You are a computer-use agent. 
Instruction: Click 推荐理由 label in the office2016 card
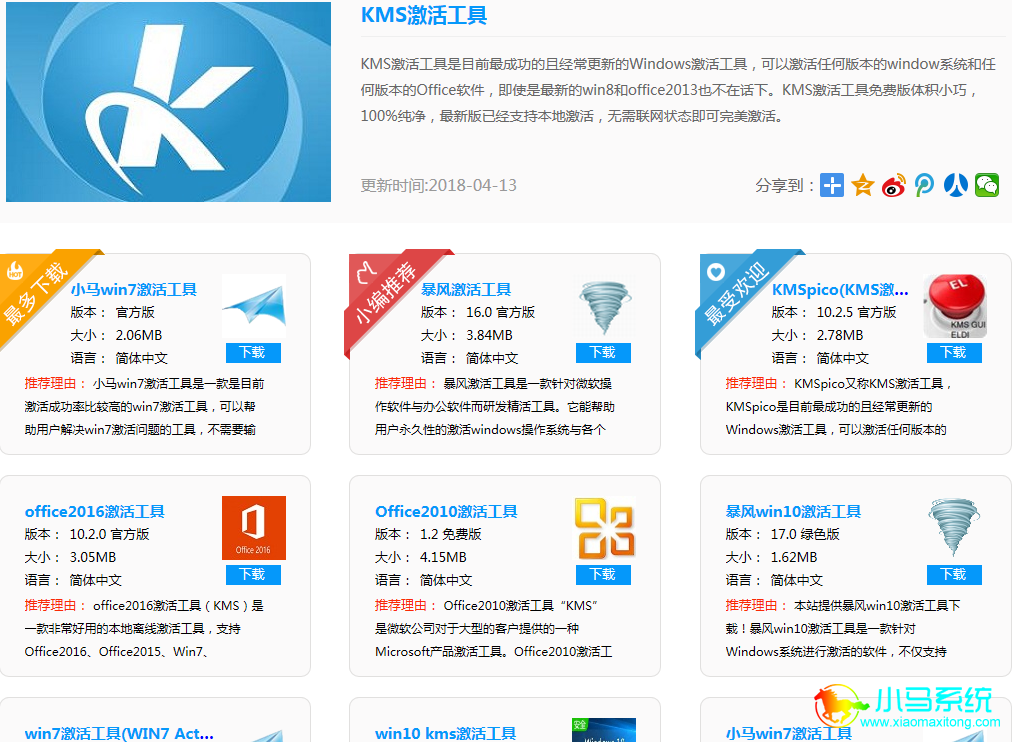click(x=55, y=605)
